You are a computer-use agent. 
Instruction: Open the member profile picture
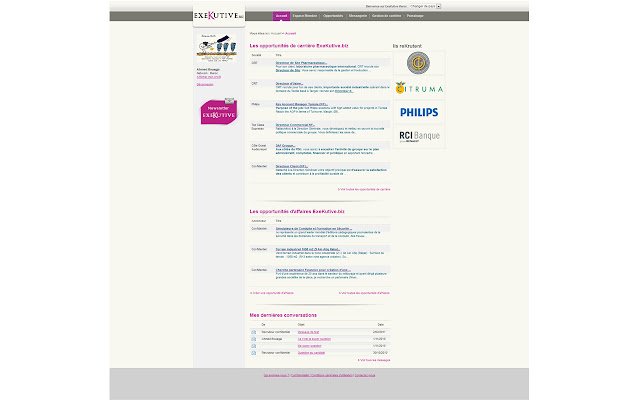(216, 48)
